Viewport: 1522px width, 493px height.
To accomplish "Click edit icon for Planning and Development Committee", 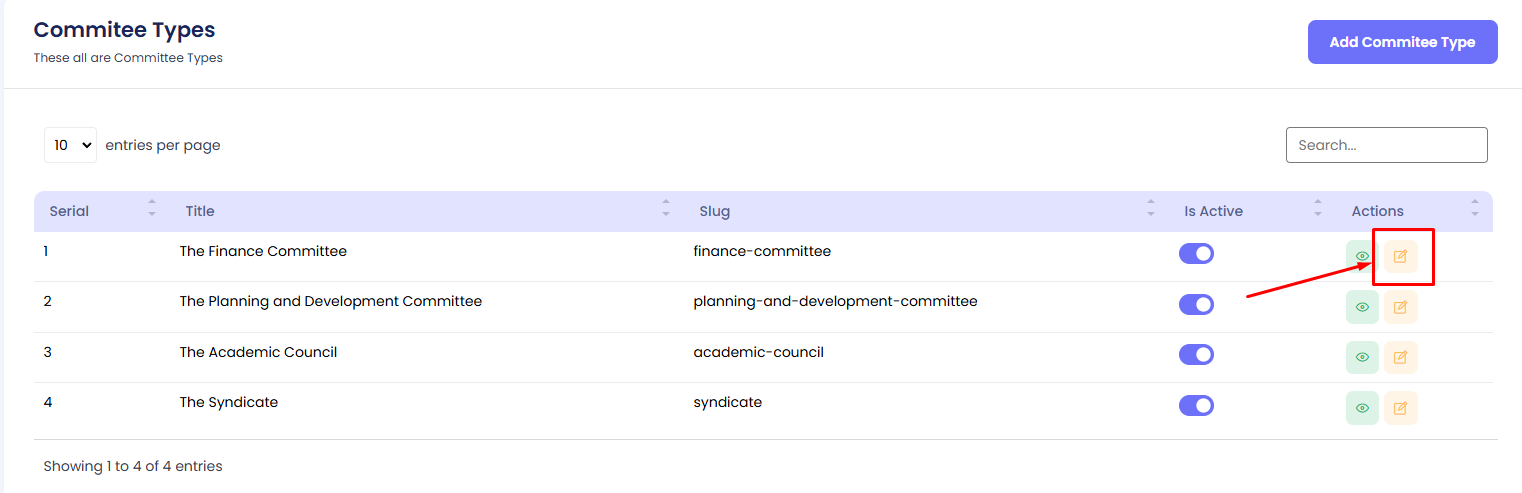I will pyautogui.click(x=1400, y=307).
